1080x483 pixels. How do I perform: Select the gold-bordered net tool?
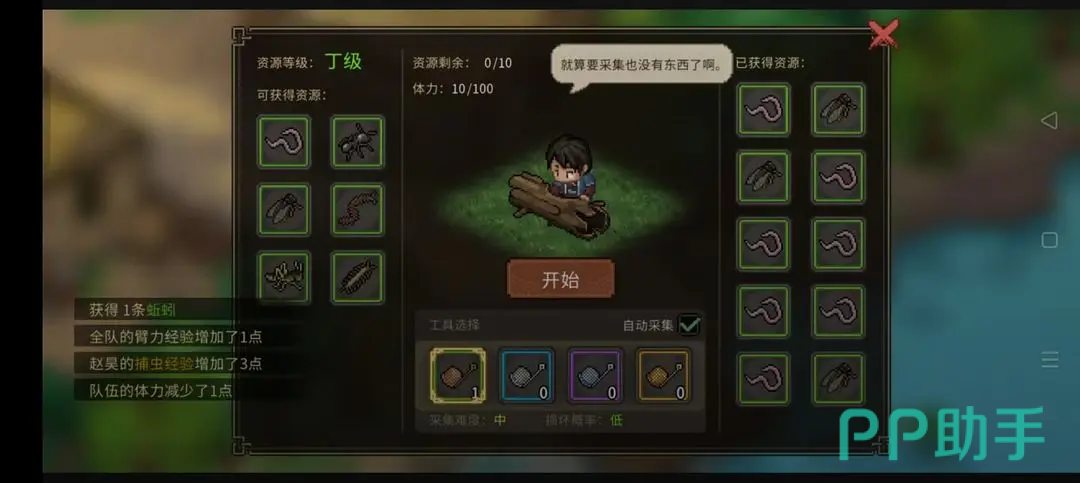pyautogui.click(x=663, y=376)
